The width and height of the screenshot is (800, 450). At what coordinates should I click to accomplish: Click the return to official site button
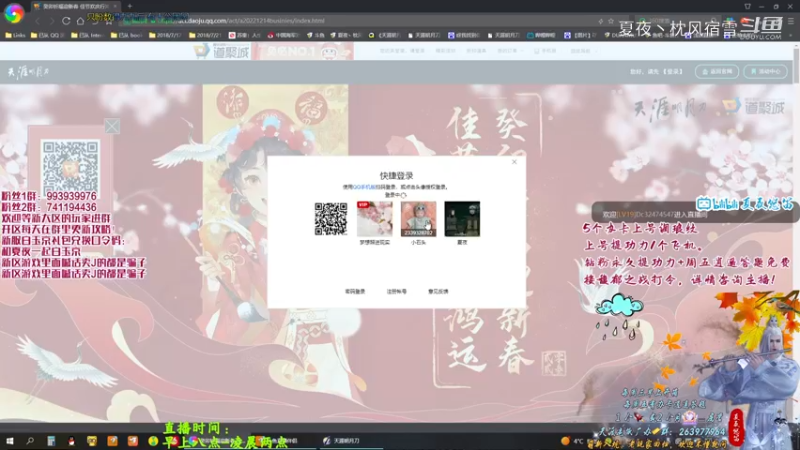click(x=717, y=71)
